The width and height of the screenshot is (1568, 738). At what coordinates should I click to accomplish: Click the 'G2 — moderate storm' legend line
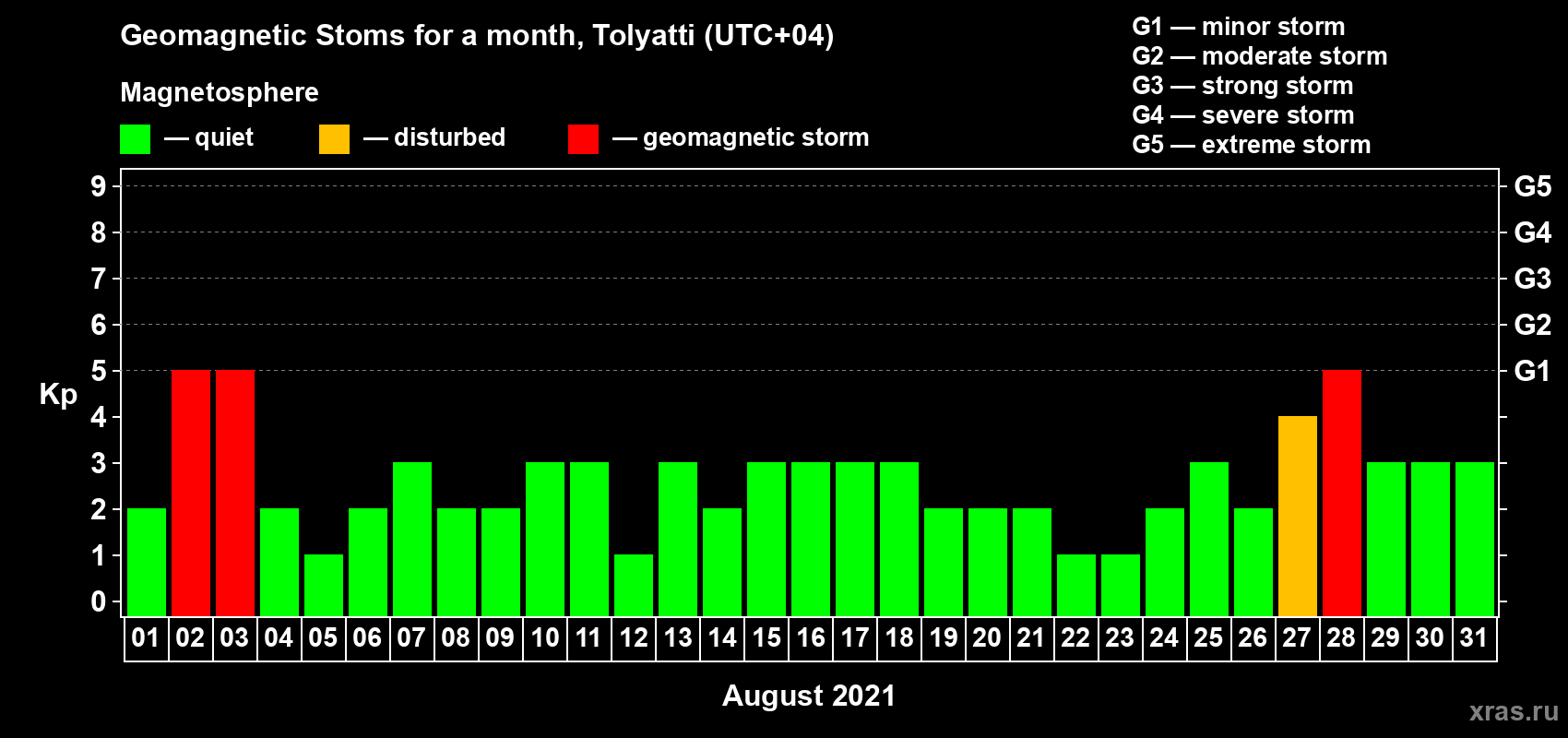(x=1260, y=56)
